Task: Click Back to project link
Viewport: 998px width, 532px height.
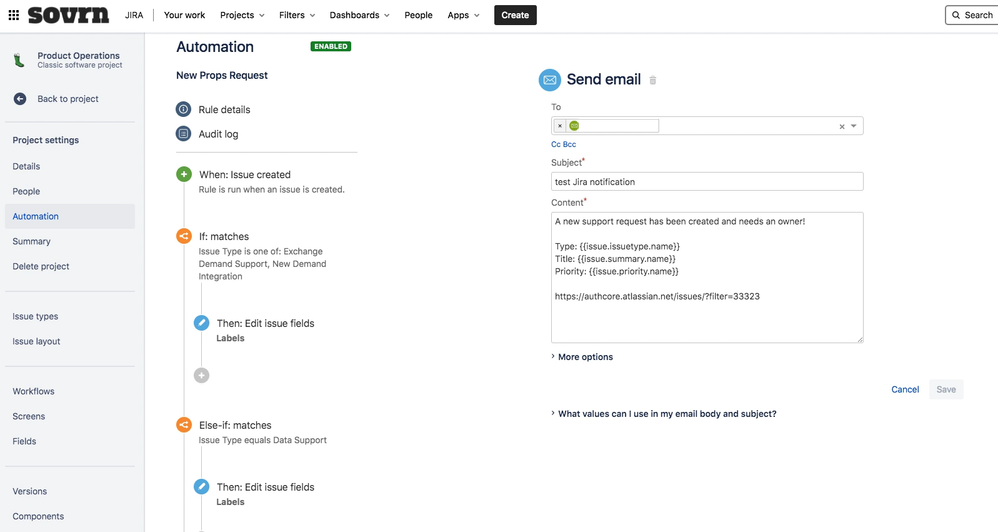Action: pos(67,99)
